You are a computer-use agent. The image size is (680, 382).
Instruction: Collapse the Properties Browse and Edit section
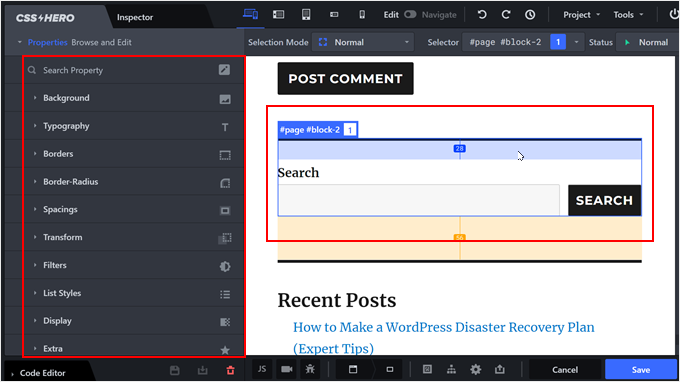(20, 42)
